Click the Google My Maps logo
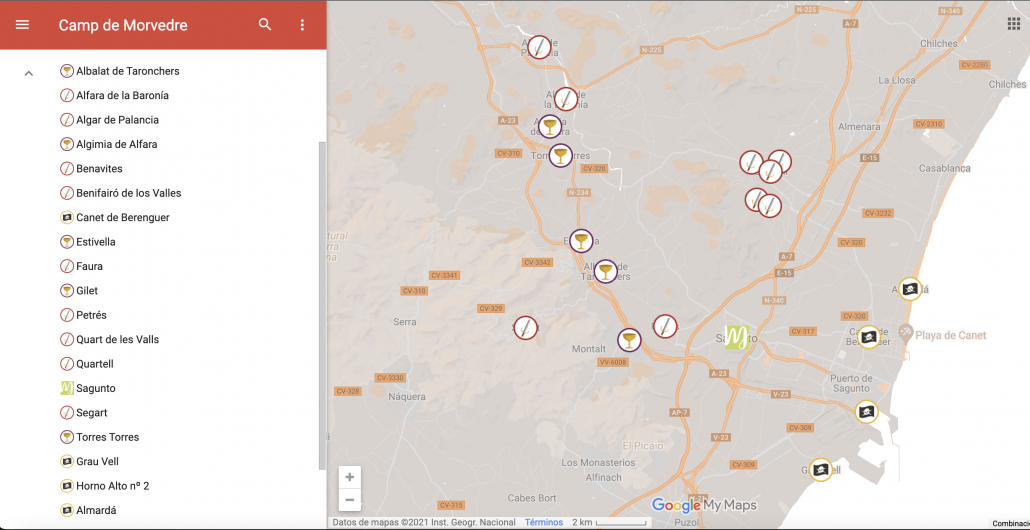Image resolution: width=1030 pixels, height=530 pixels. (x=704, y=505)
